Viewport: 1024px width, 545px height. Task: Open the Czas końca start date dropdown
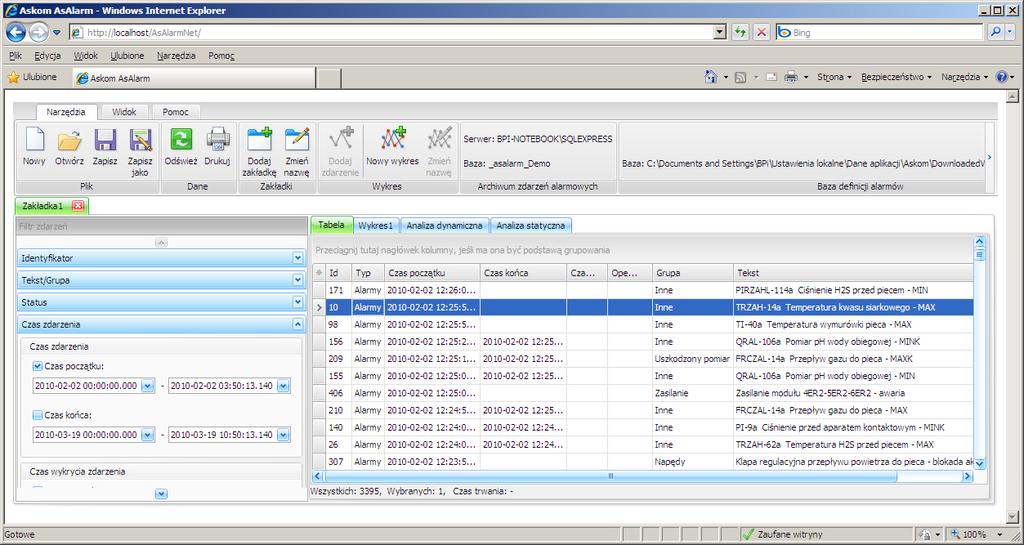click(148, 435)
